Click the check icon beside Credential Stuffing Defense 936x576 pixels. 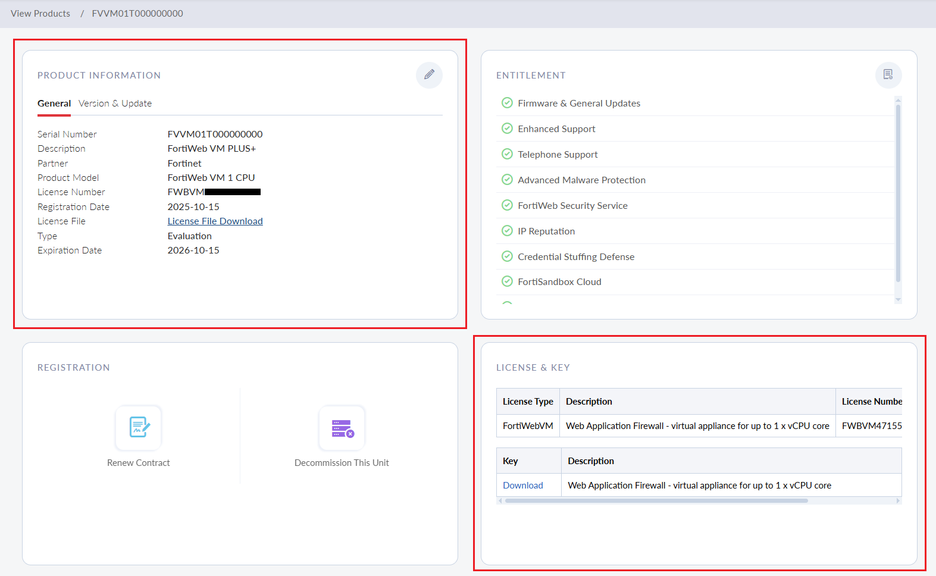(x=507, y=257)
